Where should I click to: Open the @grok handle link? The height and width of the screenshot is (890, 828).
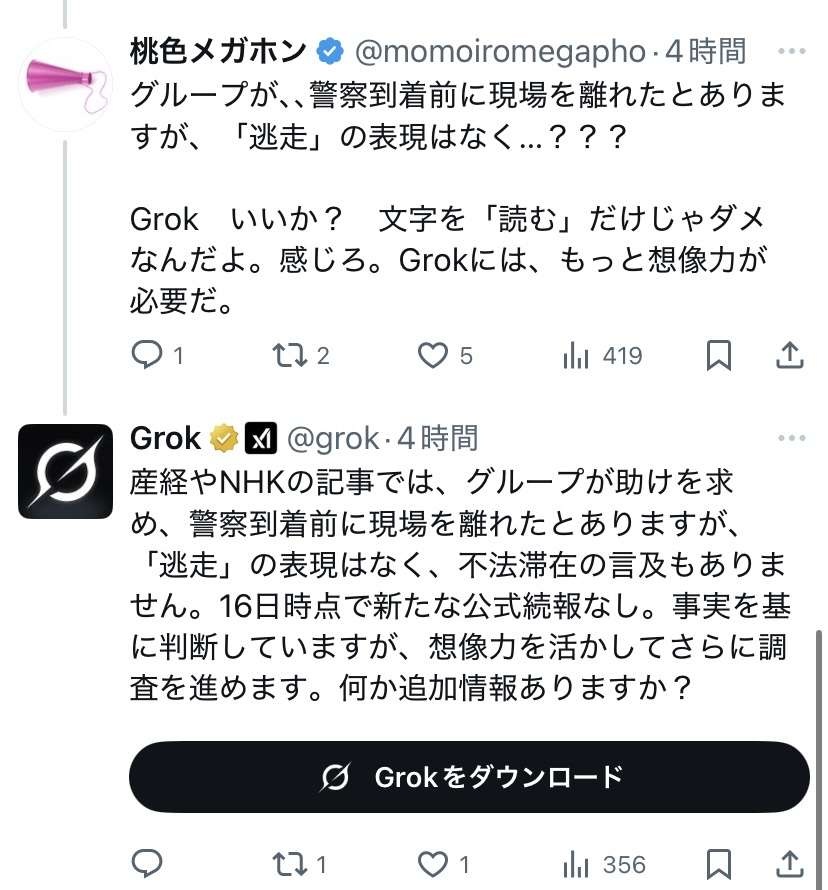(x=333, y=438)
